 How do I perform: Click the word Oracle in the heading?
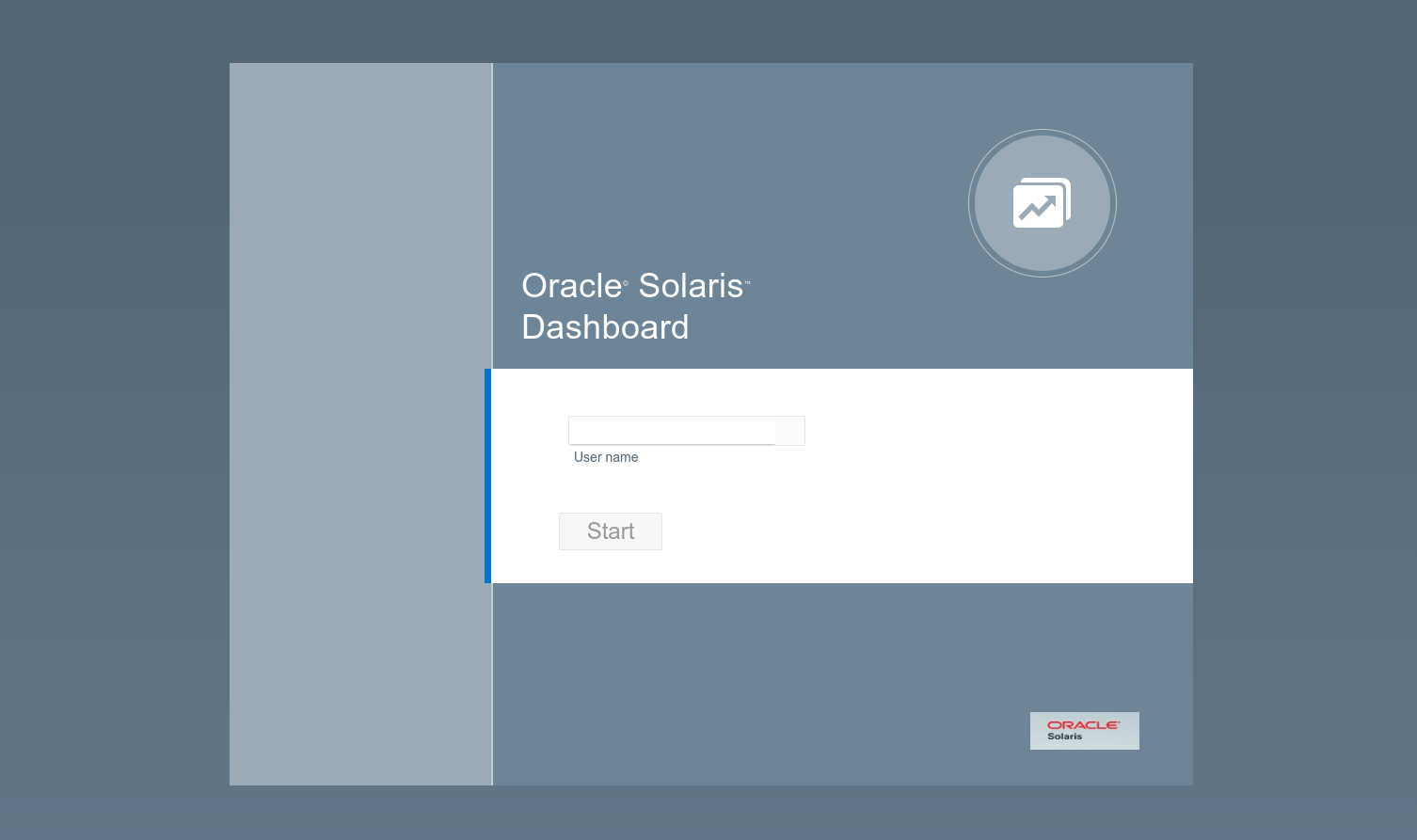[571, 286]
